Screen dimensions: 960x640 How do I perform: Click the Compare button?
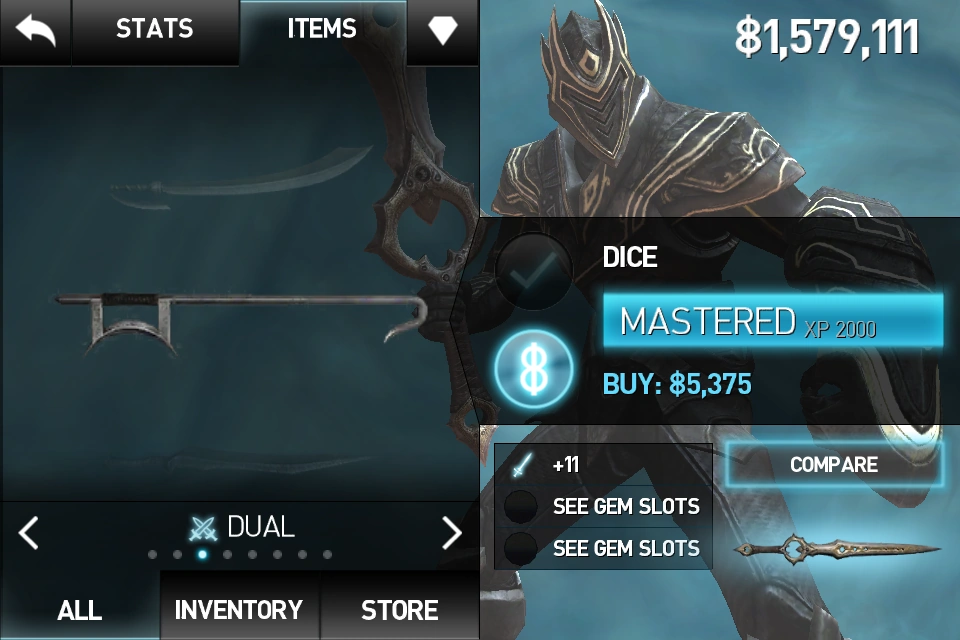tap(834, 465)
